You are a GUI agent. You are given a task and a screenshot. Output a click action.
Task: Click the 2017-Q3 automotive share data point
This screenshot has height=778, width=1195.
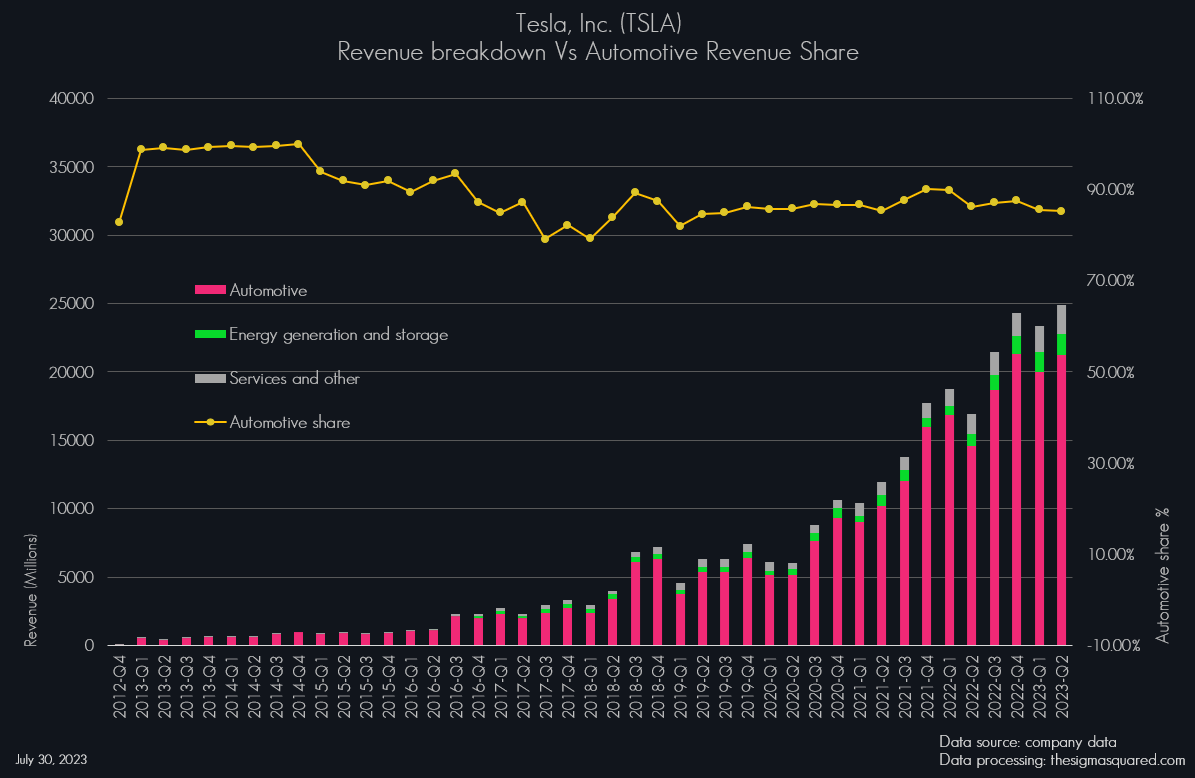click(545, 239)
